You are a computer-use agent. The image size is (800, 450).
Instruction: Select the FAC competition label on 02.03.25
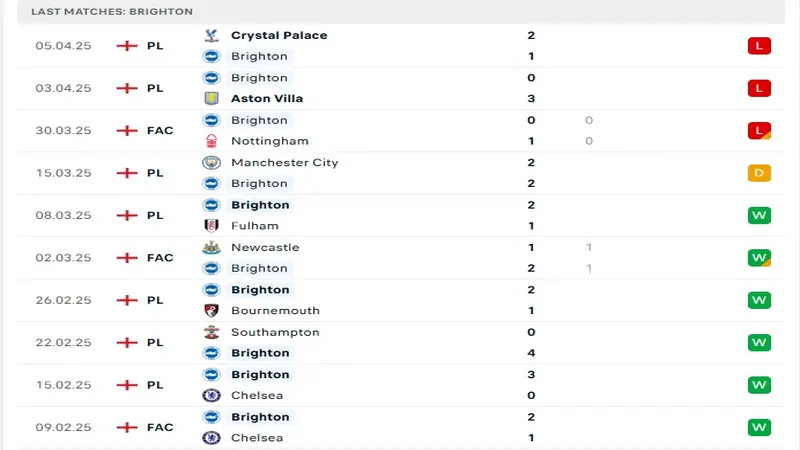pyautogui.click(x=160, y=258)
